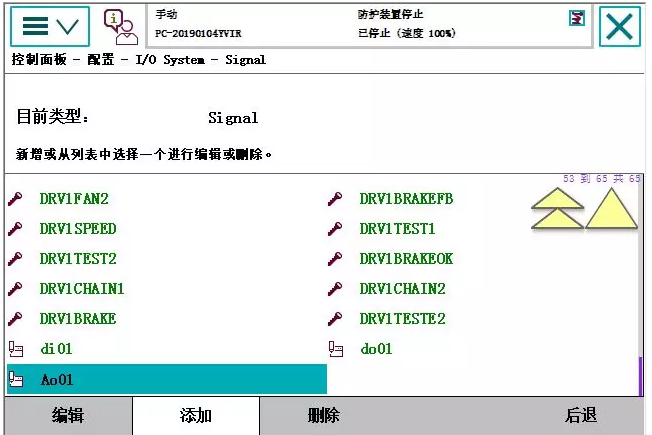Select the pin icon next to DRV1TEST1
The image size is (652, 435).
(x=335, y=229)
